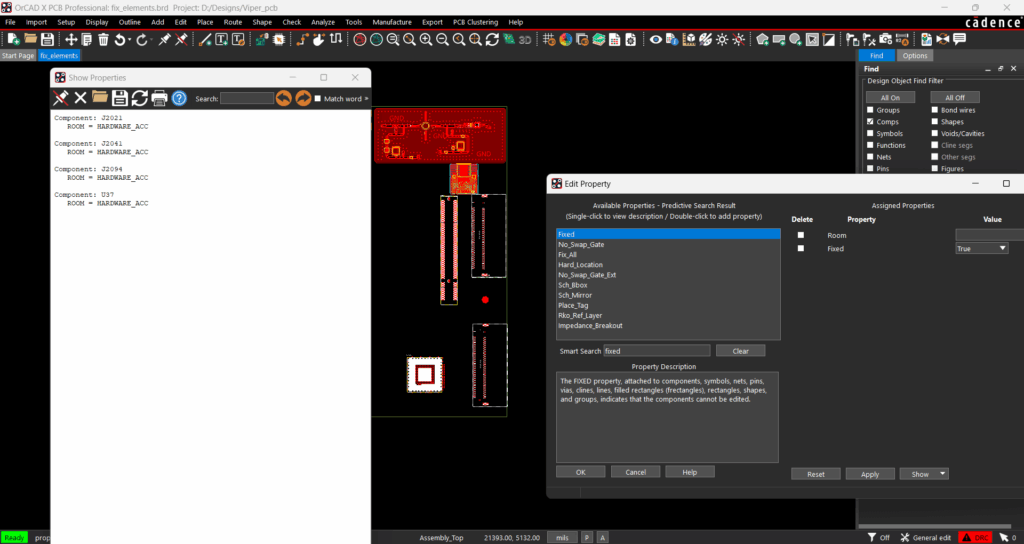Screen dimensions: 1024x544
Task: Click the speech bubble comments icon
Action: [959, 39]
